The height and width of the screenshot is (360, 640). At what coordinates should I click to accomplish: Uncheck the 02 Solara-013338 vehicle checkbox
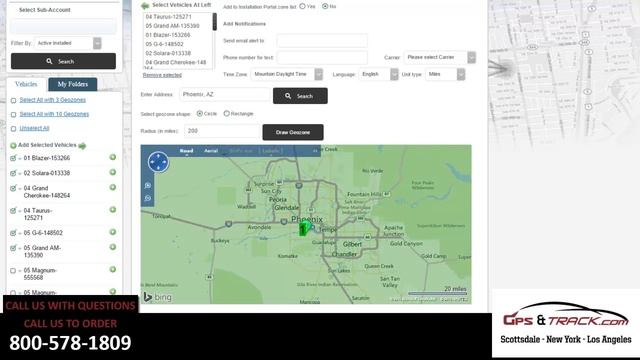click(x=13, y=173)
